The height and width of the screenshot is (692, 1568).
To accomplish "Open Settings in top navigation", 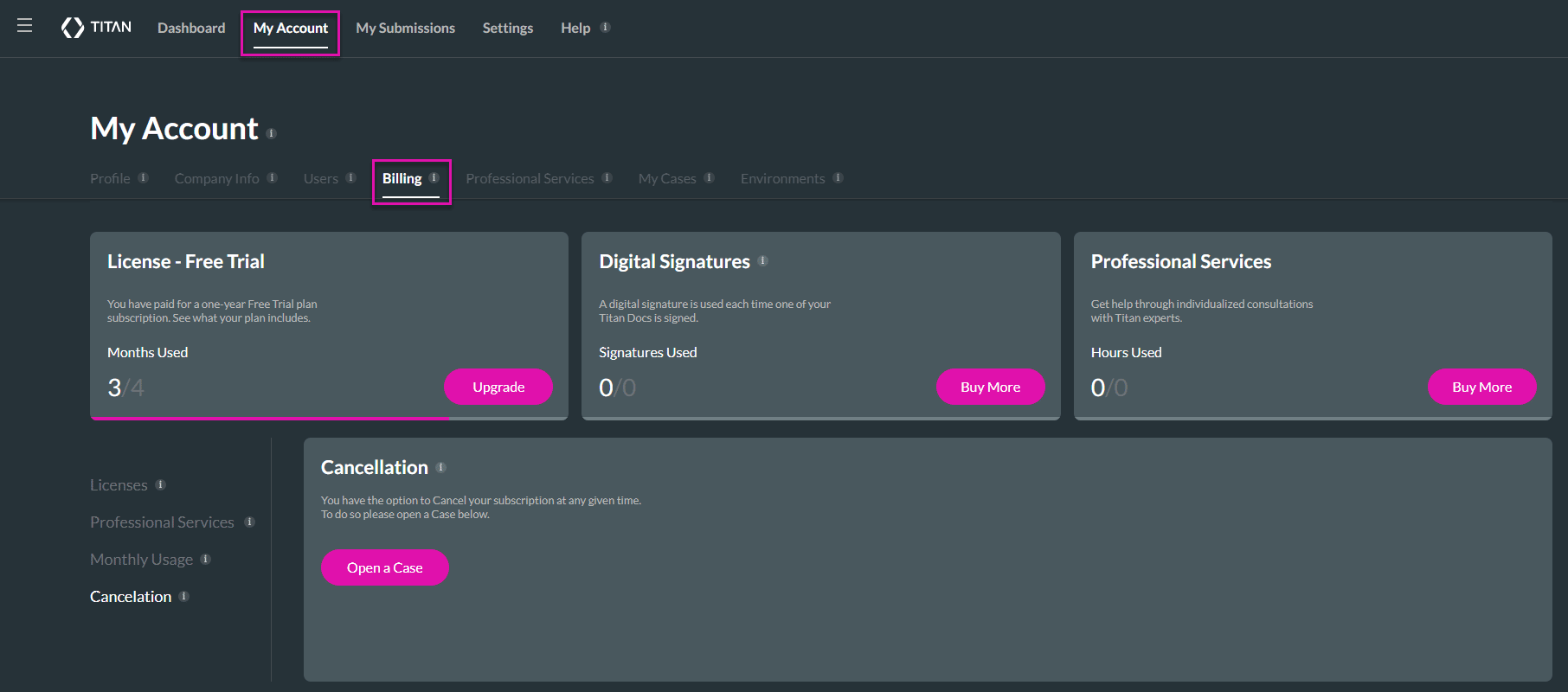I will pos(507,28).
